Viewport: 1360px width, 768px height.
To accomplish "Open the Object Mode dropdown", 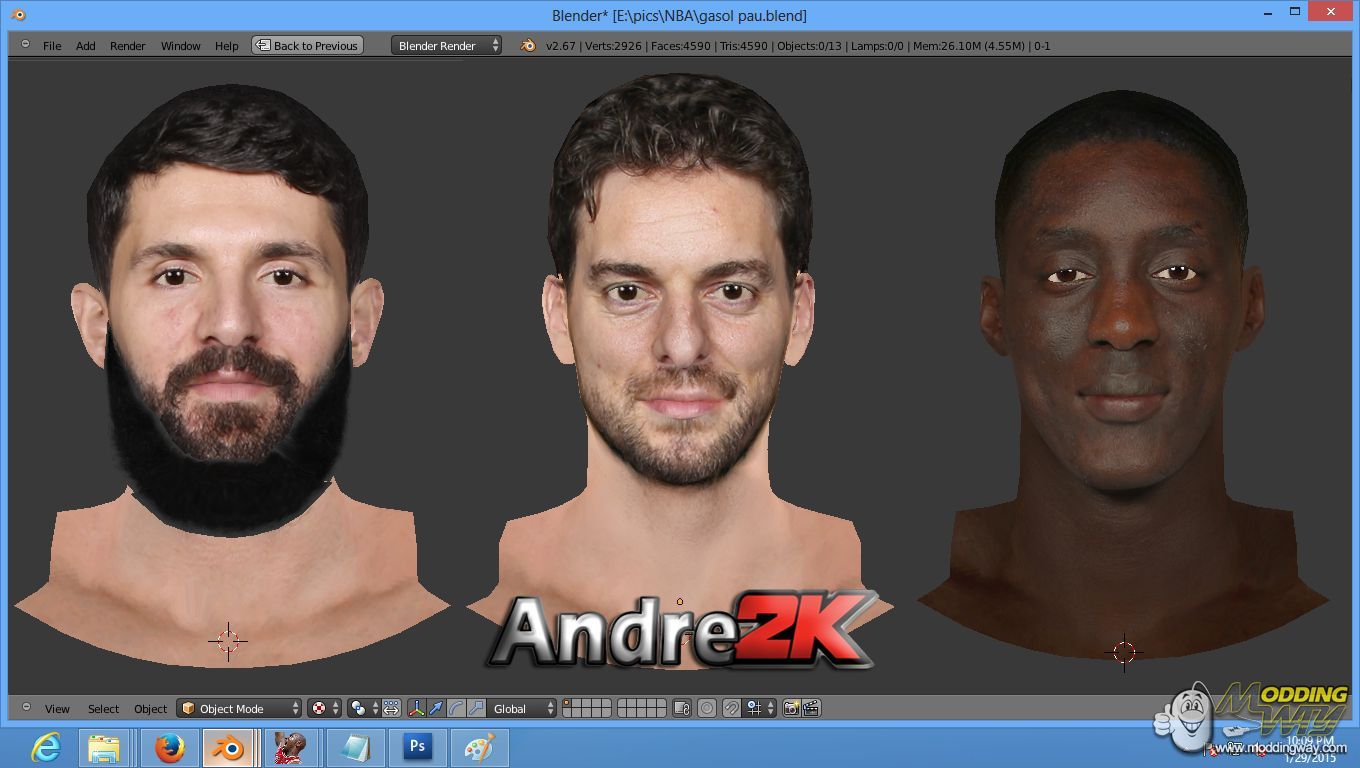I will pyautogui.click(x=239, y=708).
